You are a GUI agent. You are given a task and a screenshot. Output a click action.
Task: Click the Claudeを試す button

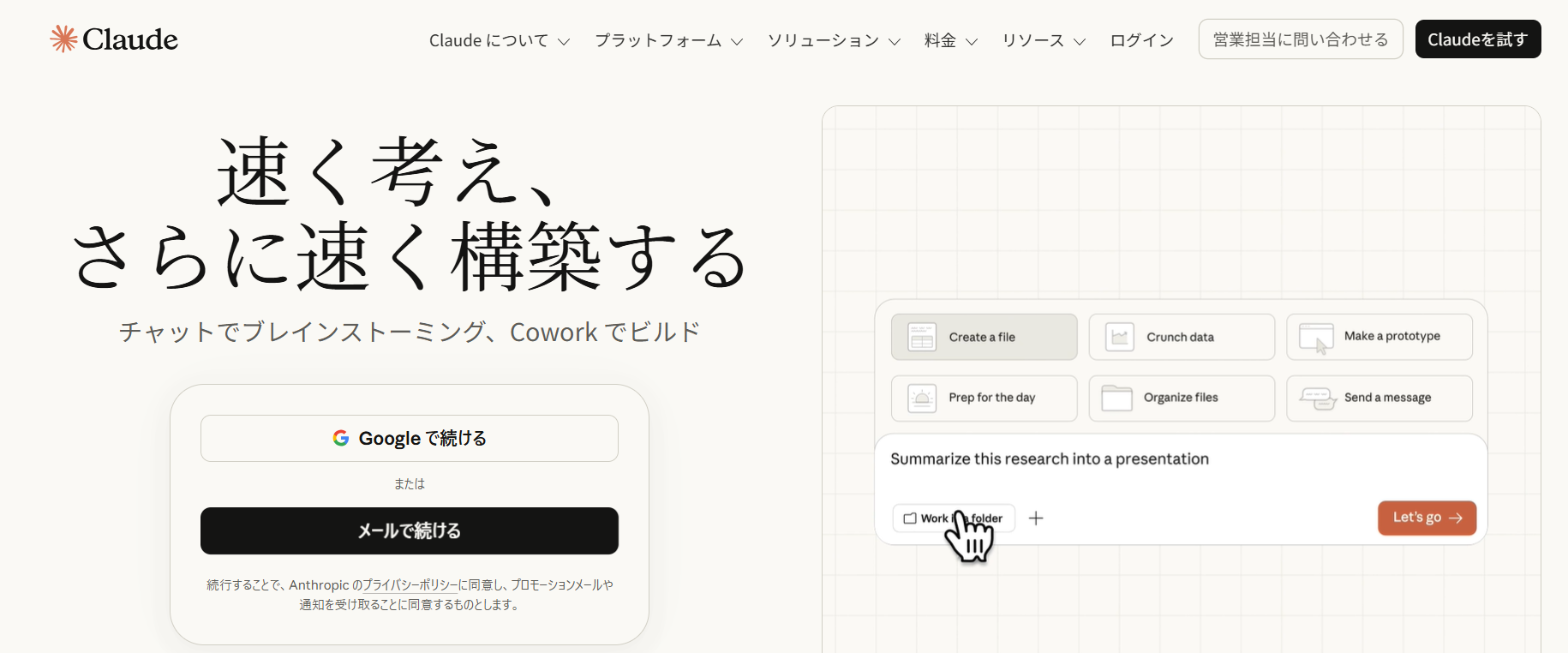(x=1478, y=39)
